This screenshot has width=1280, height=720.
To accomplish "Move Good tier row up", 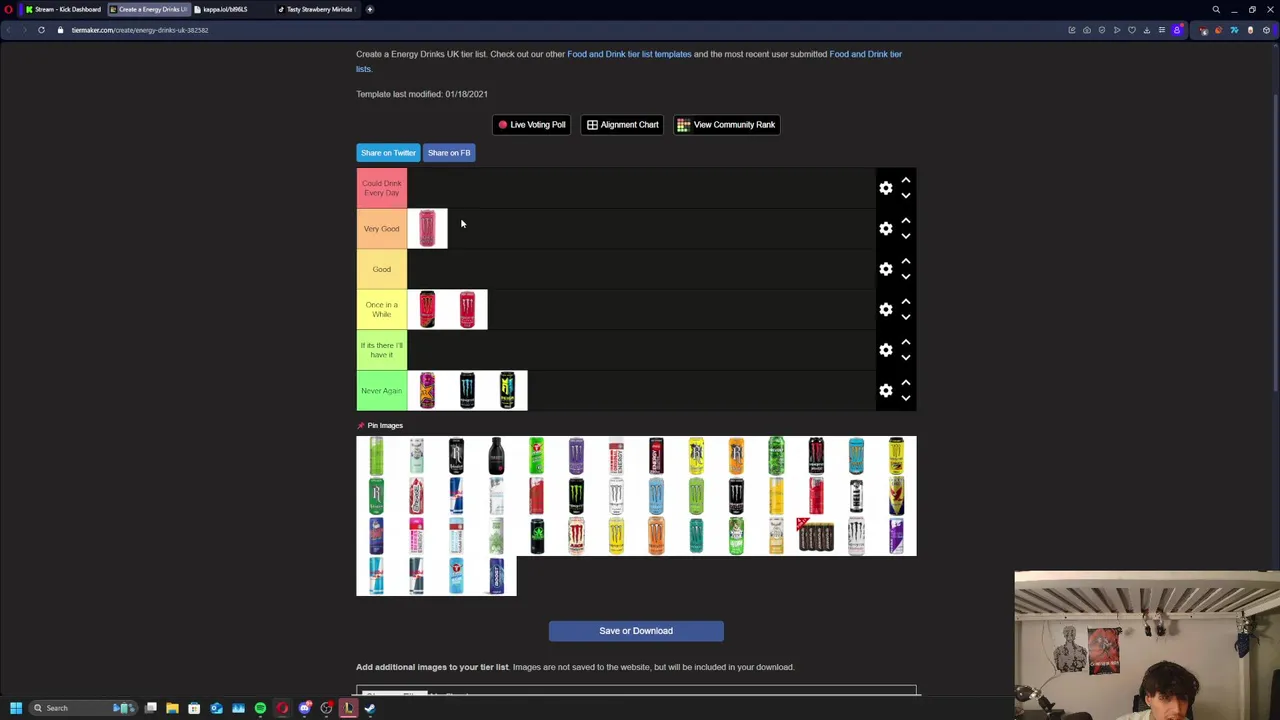I will tap(906, 261).
